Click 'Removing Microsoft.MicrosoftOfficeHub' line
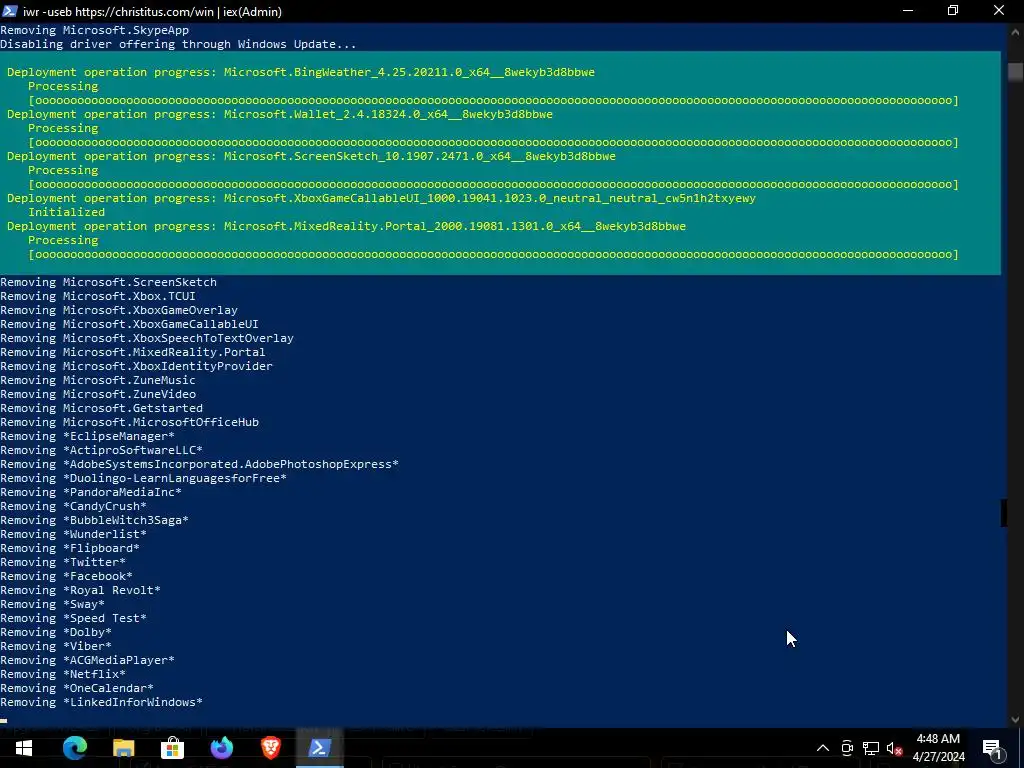Screen dimensions: 1024x768 tap(129, 422)
